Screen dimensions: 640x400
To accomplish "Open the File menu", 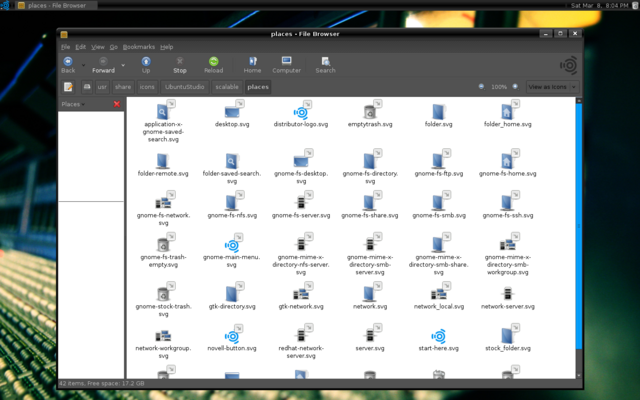I will (65, 47).
